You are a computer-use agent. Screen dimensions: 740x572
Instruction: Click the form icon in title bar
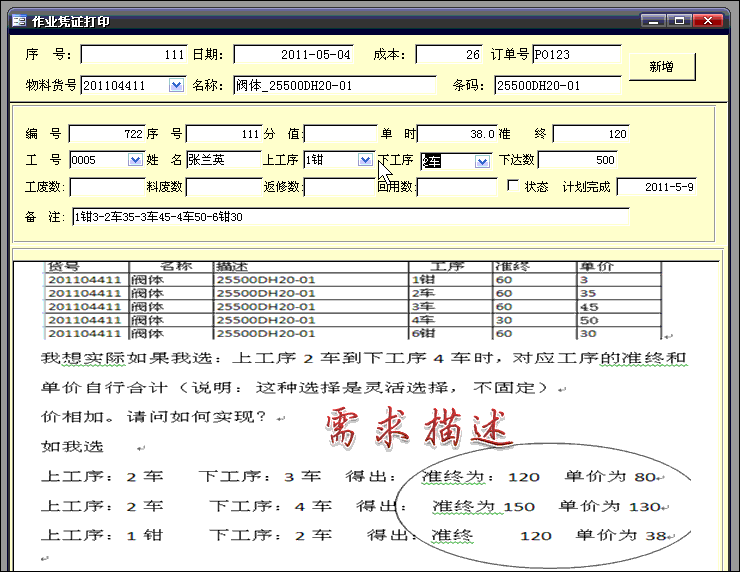19,21
